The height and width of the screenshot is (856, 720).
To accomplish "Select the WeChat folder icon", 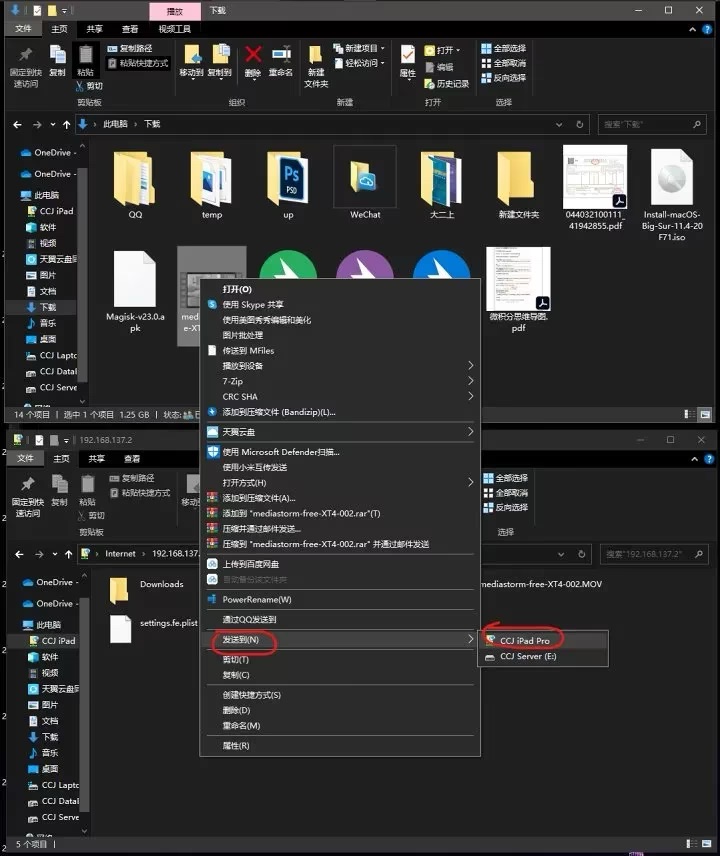I will tap(365, 178).
